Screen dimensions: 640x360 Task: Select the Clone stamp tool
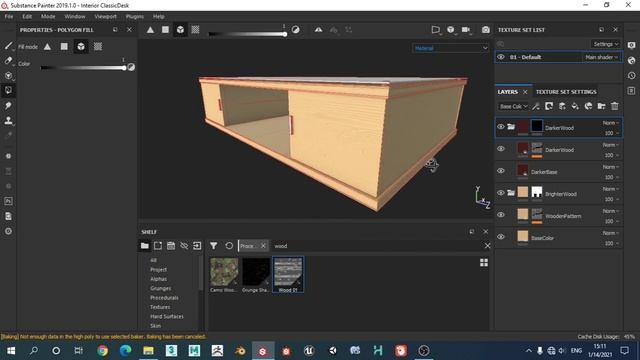(x=8, y=120)
